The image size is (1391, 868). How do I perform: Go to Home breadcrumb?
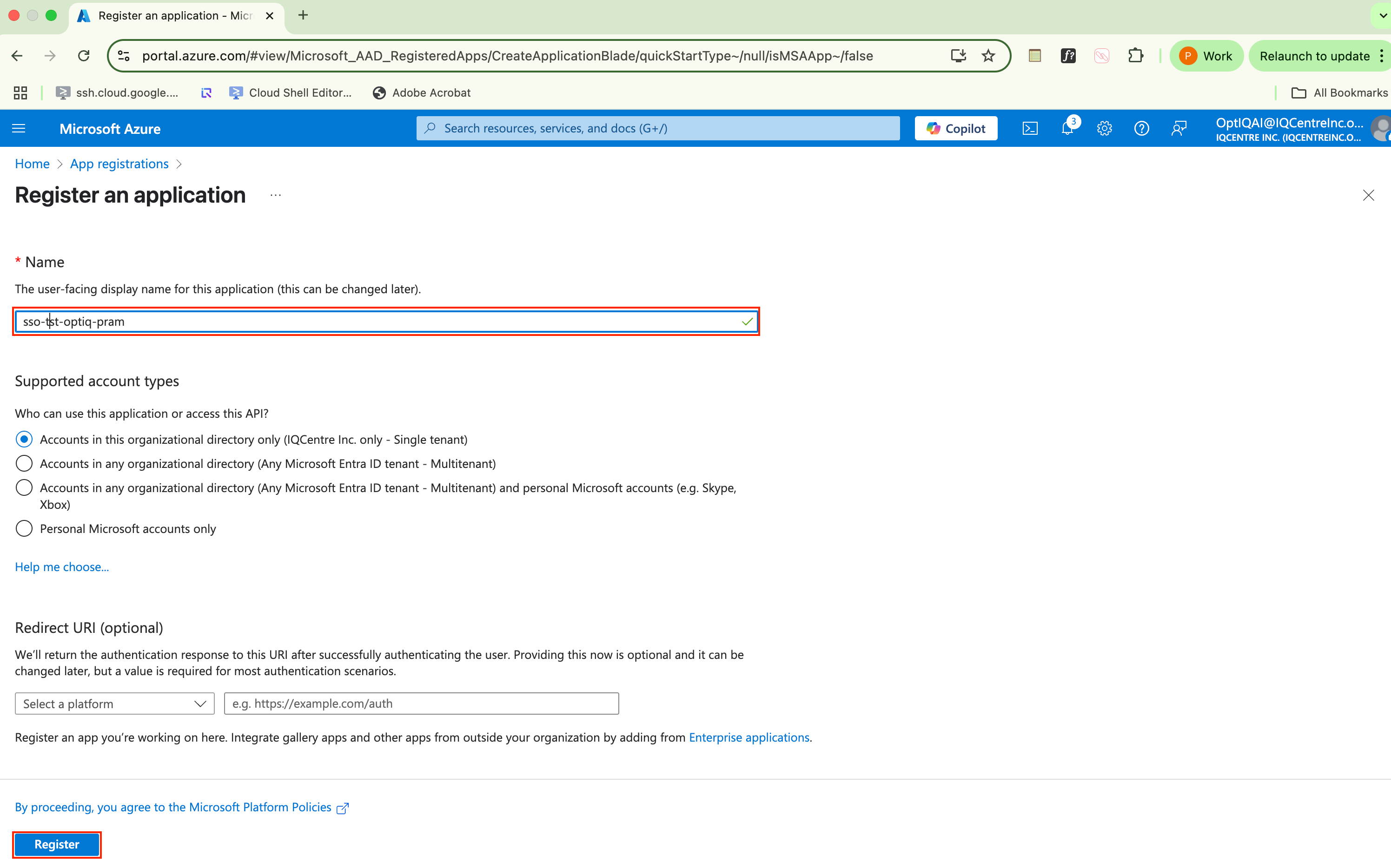(32, 164)
